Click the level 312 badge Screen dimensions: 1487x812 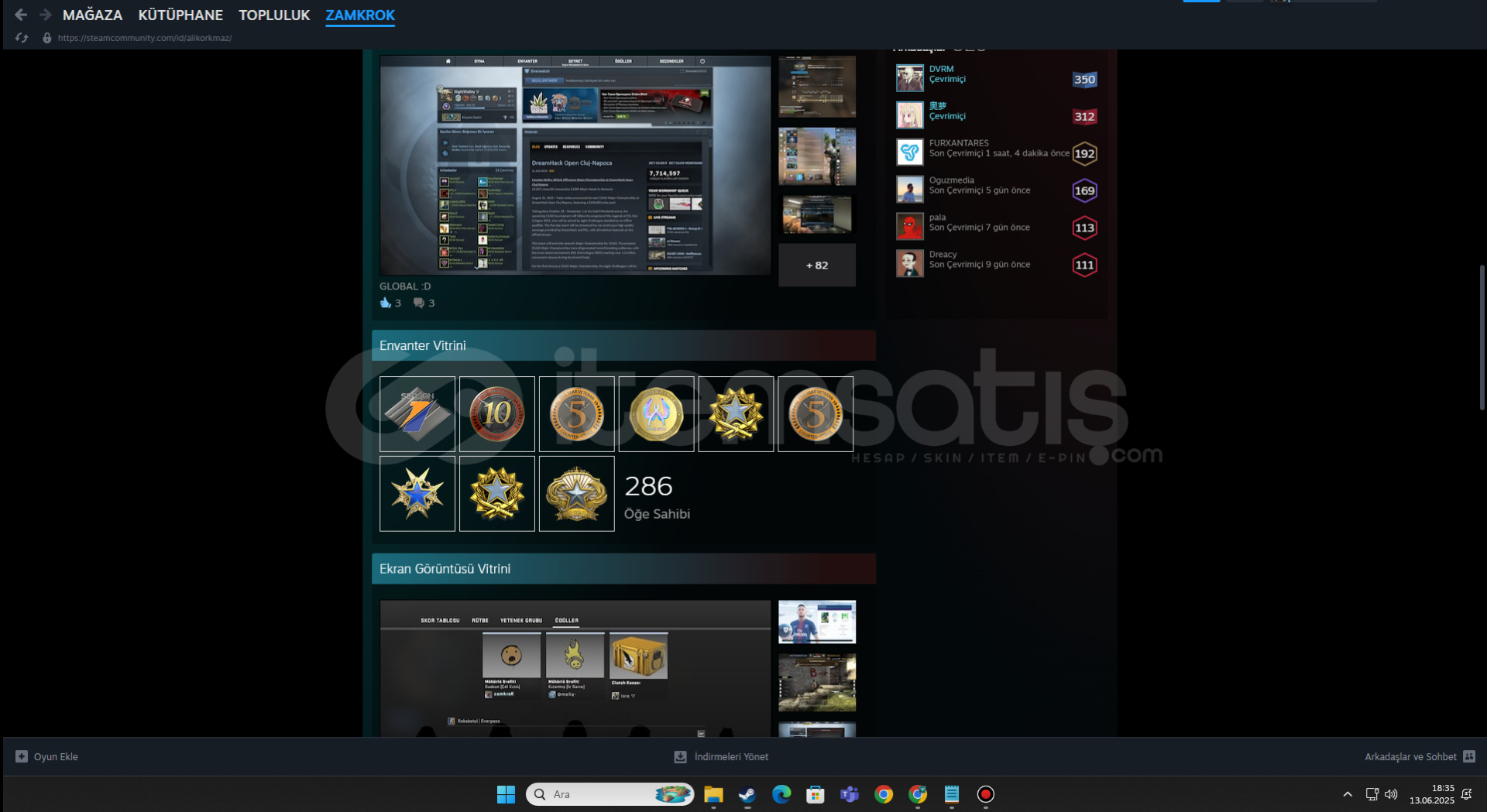pyautogui.click(x=1084, y=116)
